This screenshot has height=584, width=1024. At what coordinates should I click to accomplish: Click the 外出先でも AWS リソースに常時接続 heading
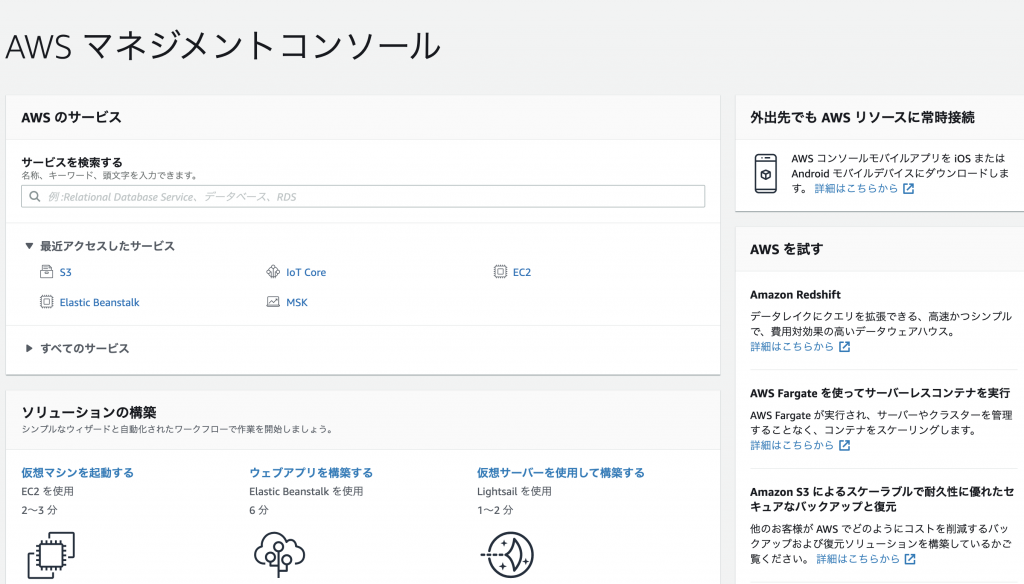tap(862, 118)
